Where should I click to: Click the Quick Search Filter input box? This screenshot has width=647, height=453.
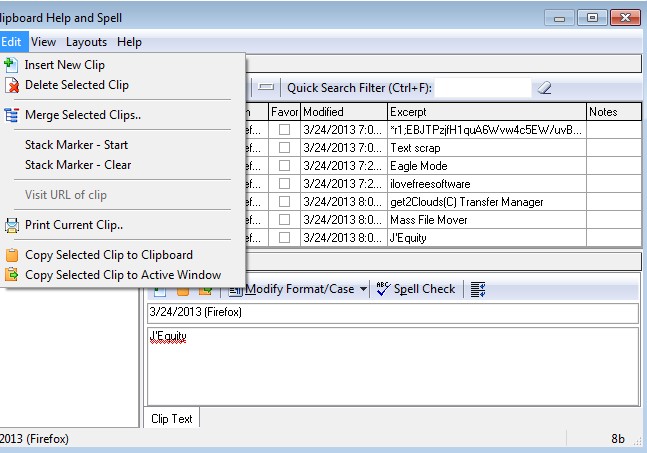(x=481, y=88)
